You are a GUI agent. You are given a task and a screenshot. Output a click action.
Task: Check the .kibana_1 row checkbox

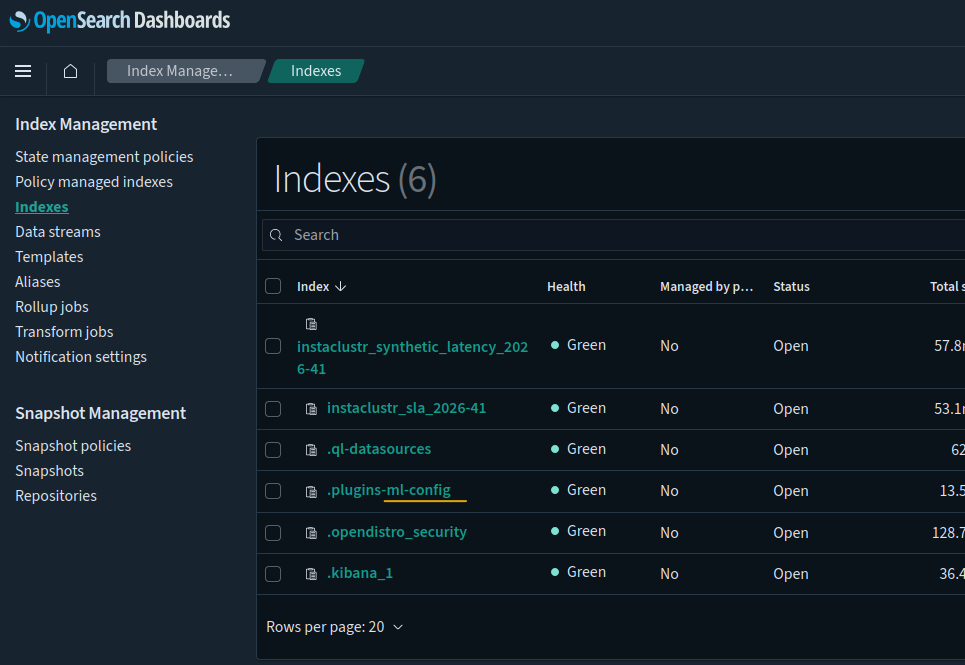point(273,574)
